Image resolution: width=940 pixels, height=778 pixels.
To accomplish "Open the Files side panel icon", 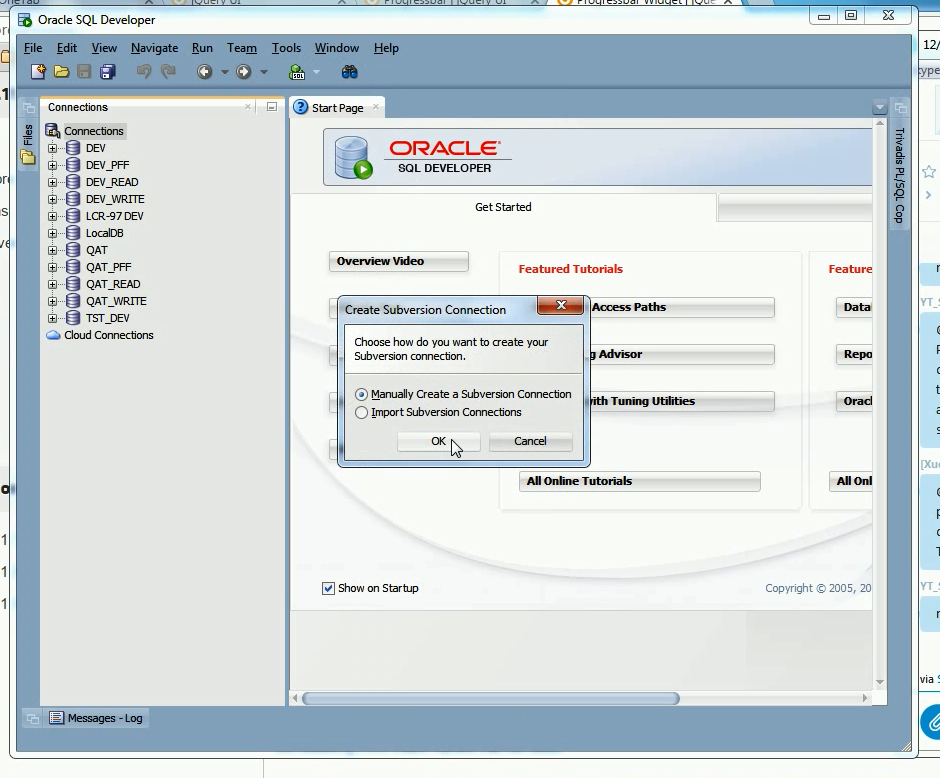I will coord(28,158).
